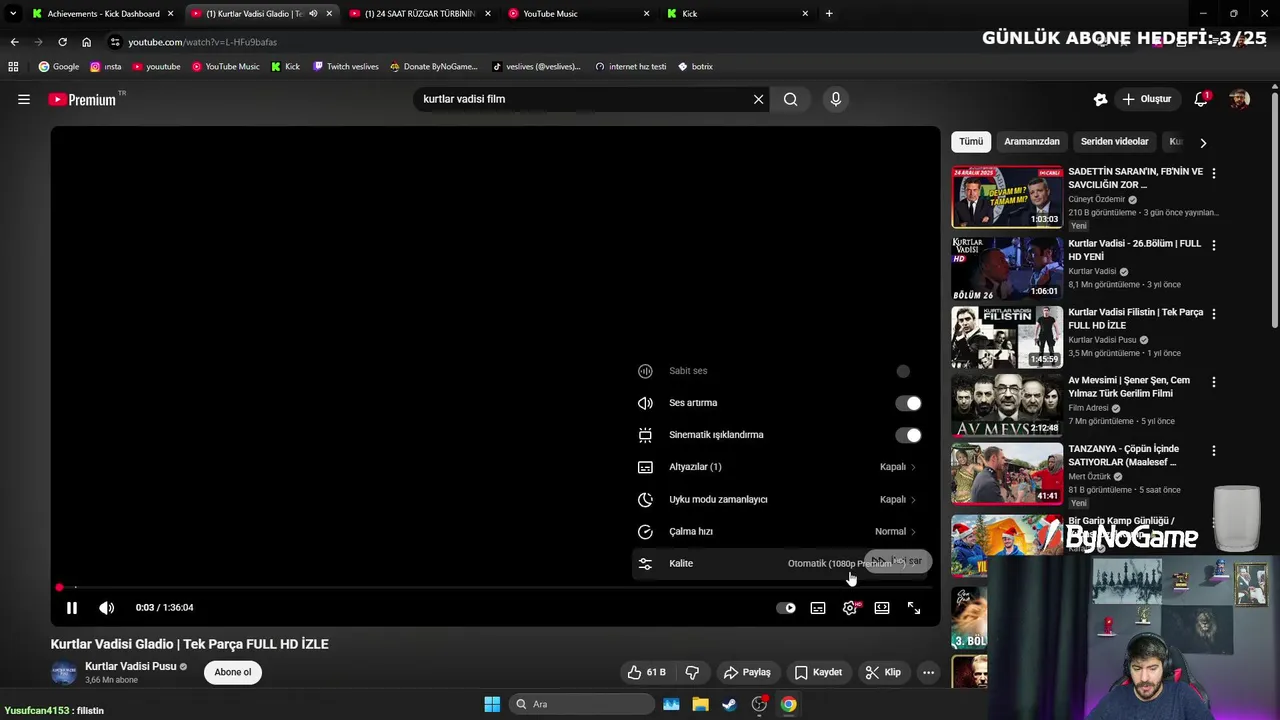
Task: Show more filter chips arrow
Action: [x=1203, y=143]
